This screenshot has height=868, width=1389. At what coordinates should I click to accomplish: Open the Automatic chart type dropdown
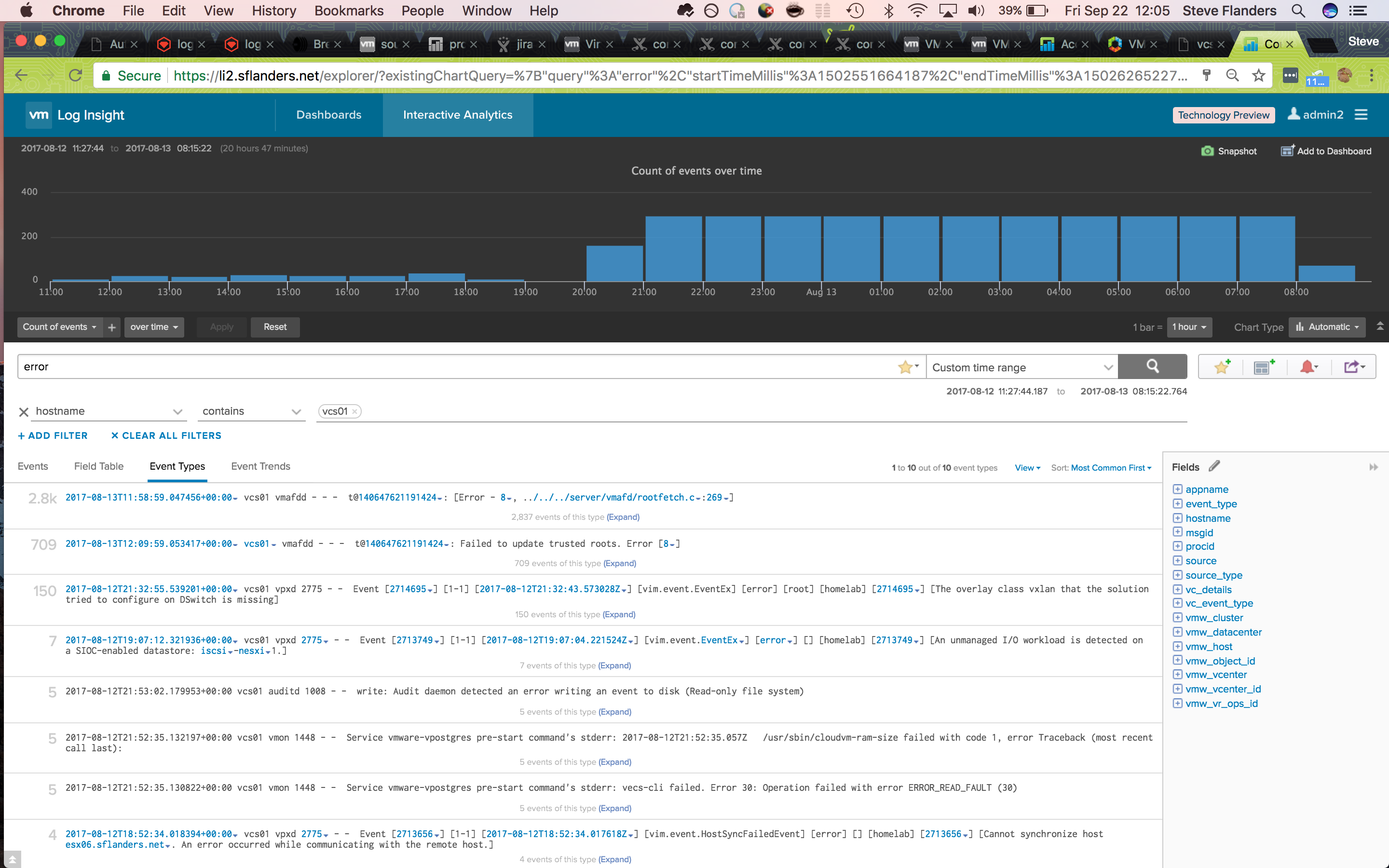point(1327,327)
